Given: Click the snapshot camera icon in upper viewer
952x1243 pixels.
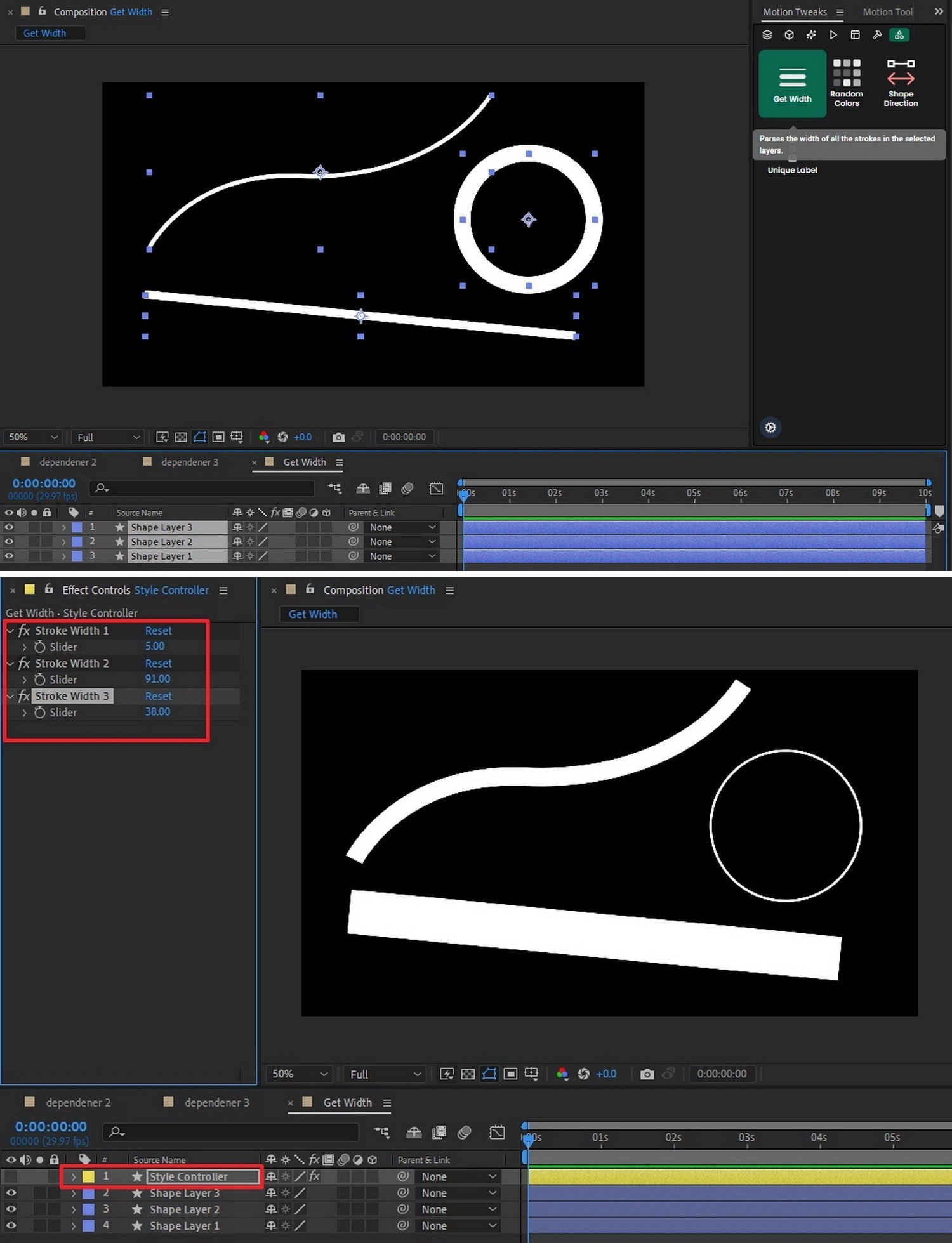Looking at the screenshot, I should tap(338, 437).
